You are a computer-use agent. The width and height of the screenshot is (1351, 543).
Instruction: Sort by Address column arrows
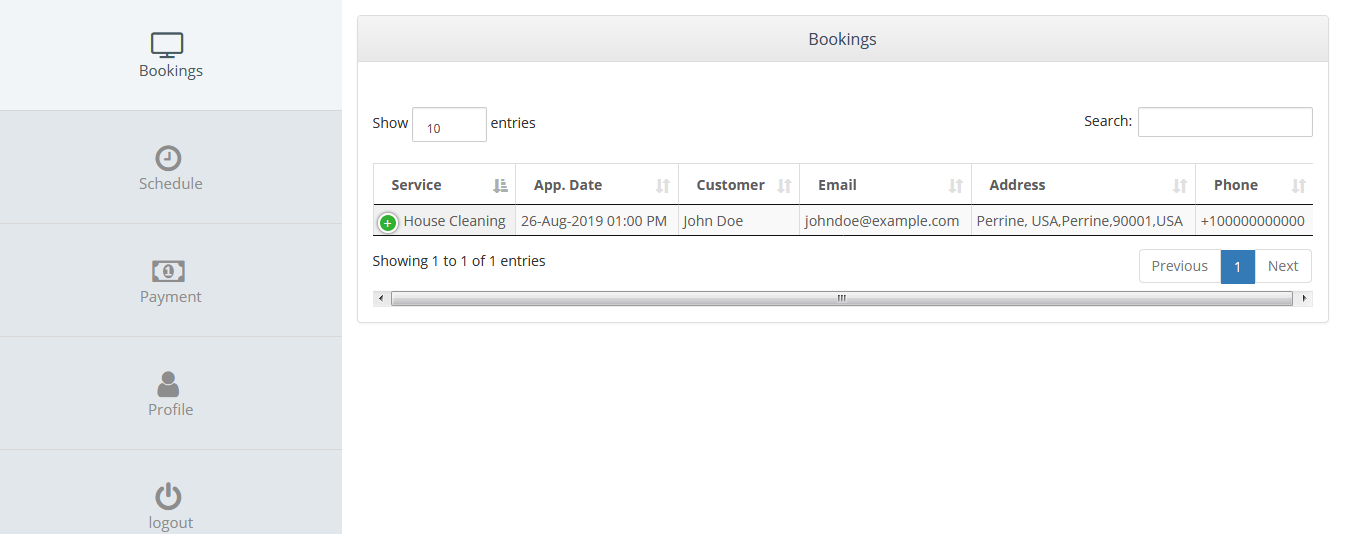[1179, 185]
